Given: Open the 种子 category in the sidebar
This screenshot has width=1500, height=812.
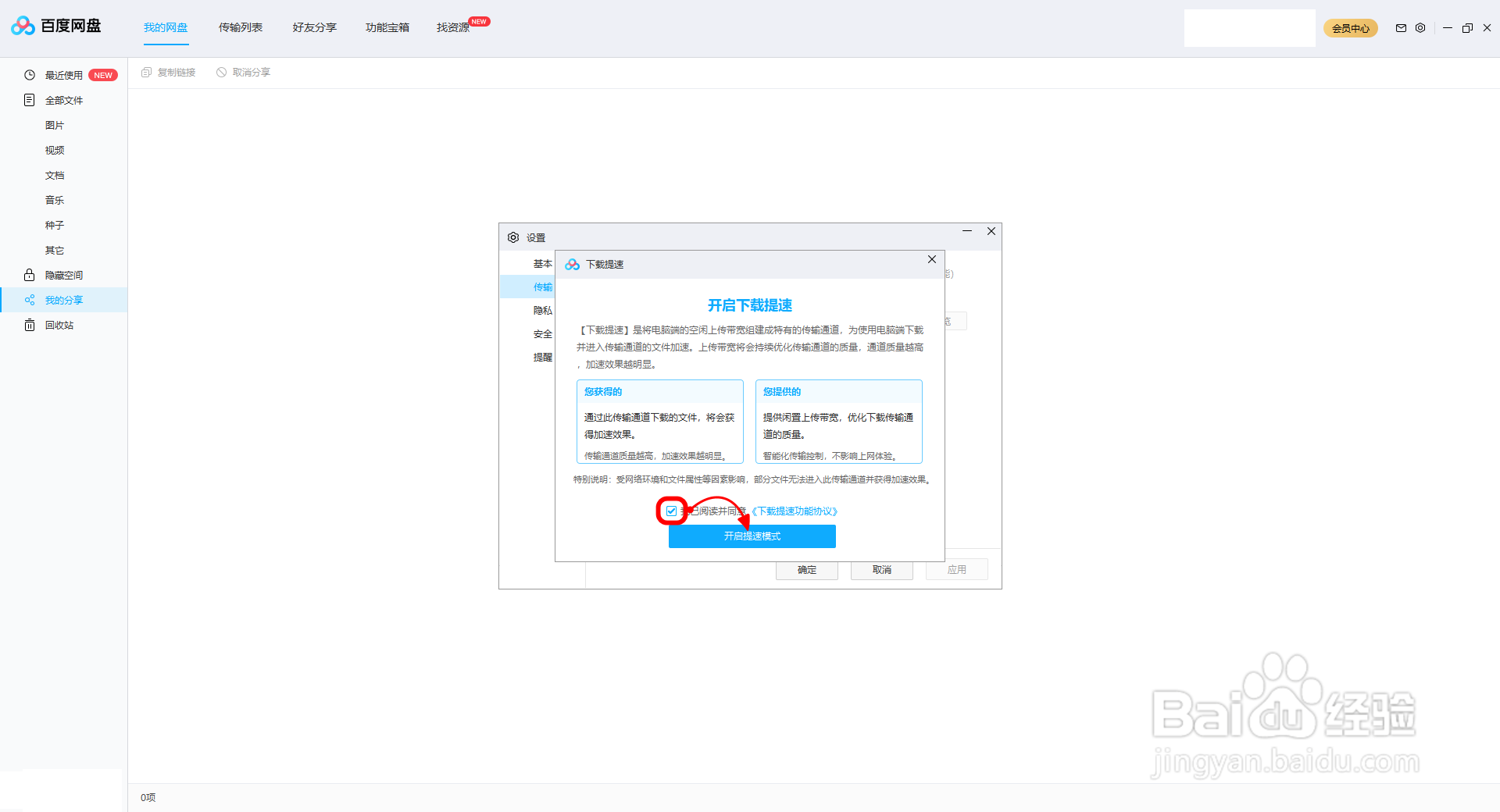Looking at the screenshot, I should 55,225.
